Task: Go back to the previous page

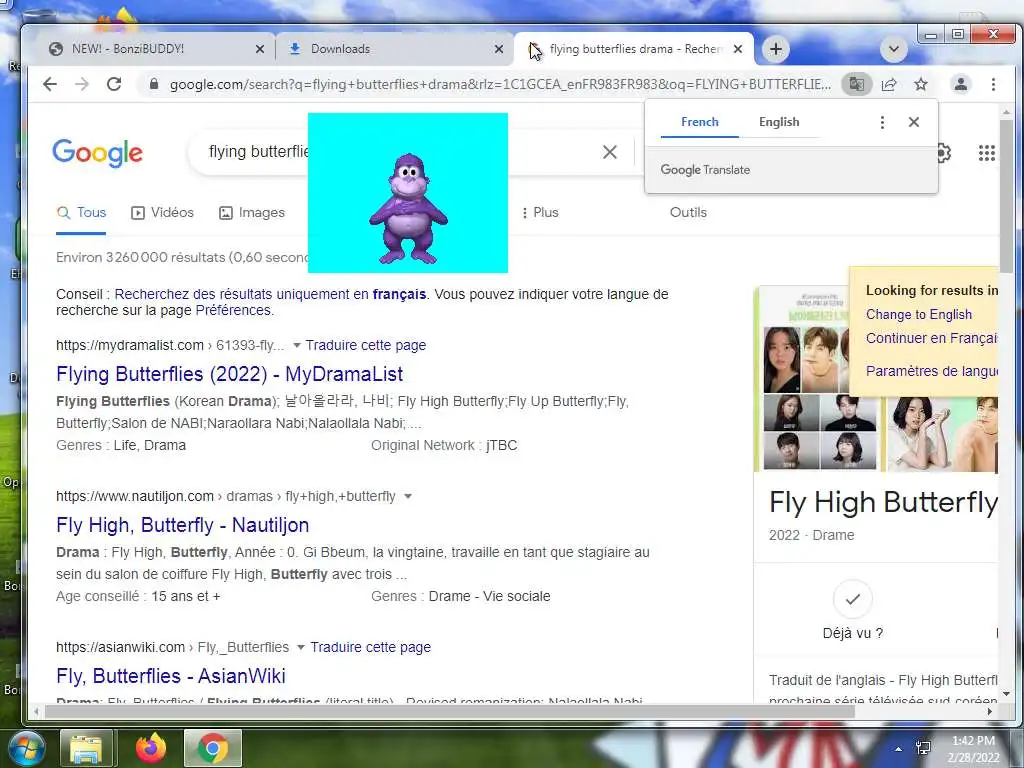Action: (50, 84)
